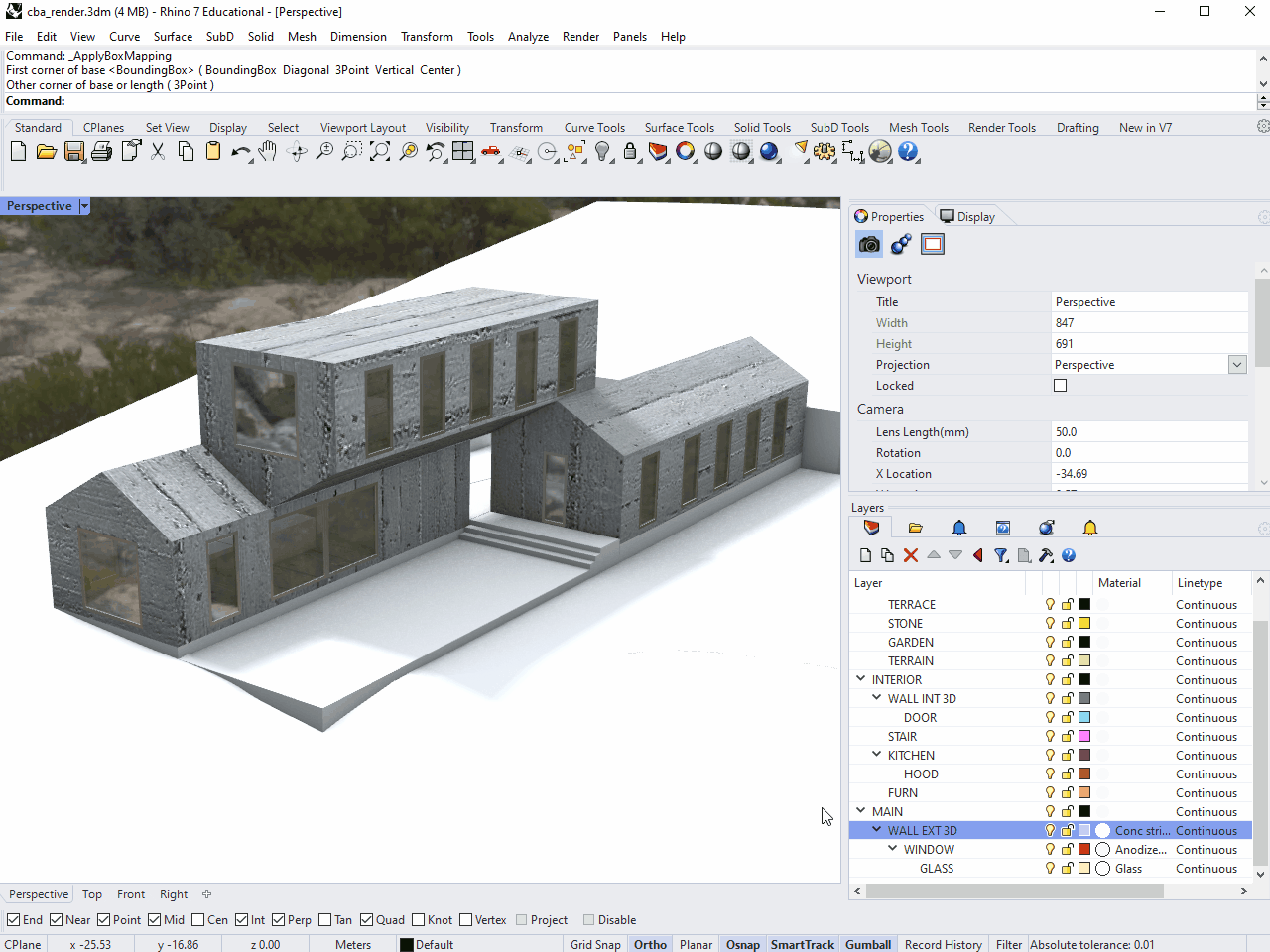Image resolution: width=1270 pixels, height=952 pixels.
Task: Click the viewport camera properties icon
Action: pyautogui.click(x=869, y=244)
